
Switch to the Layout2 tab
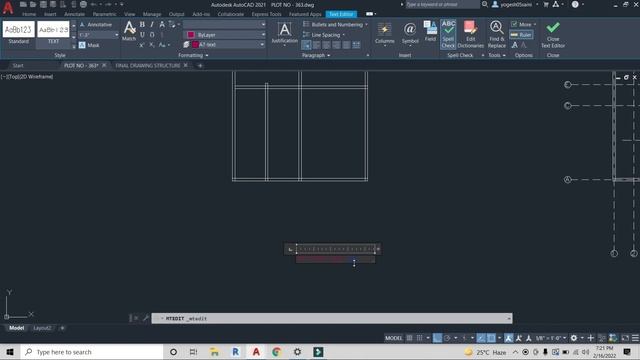coord(42,328)
